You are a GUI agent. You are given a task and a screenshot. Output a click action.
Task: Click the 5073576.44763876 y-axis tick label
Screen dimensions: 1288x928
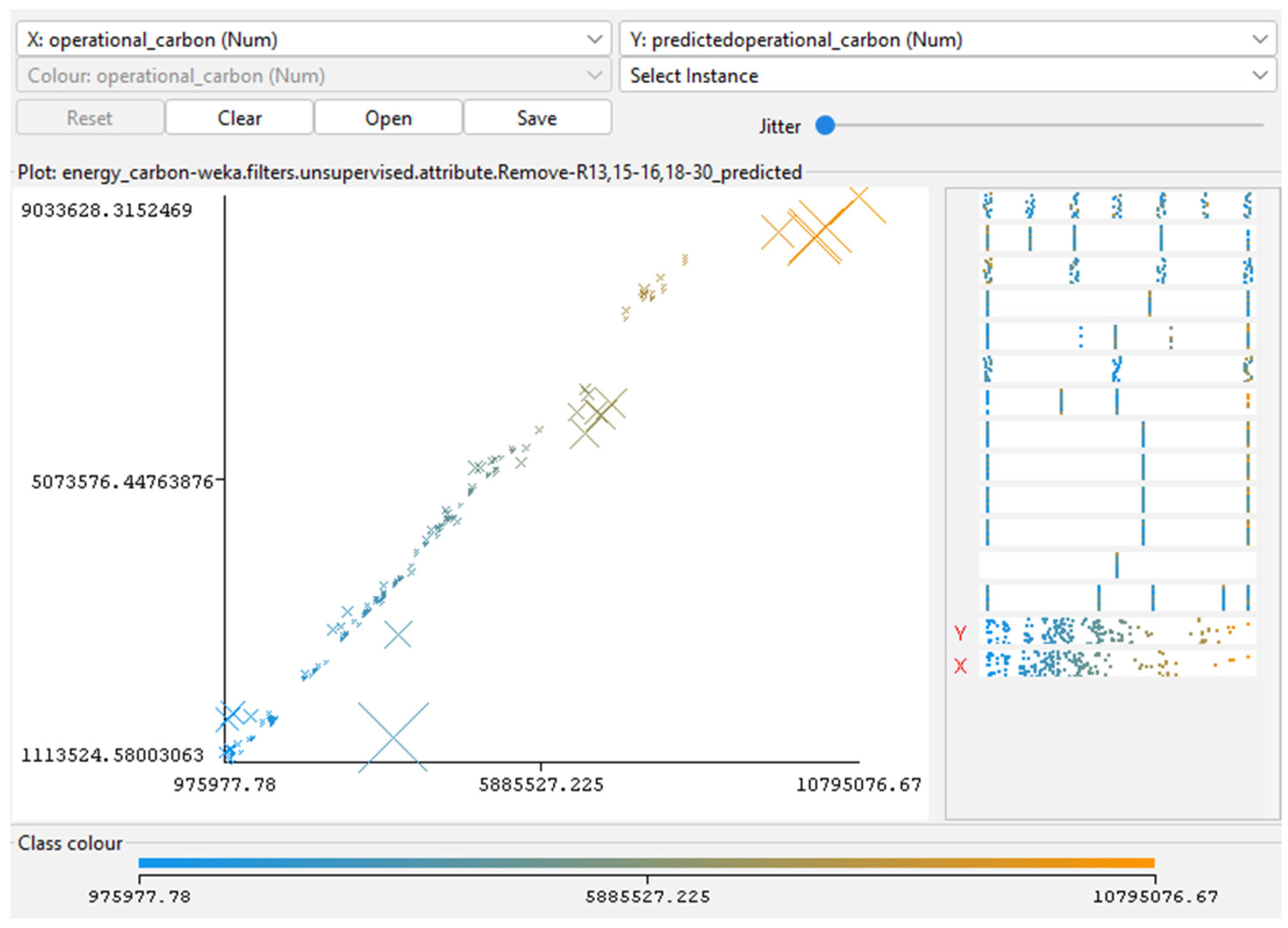pyautogui.click(x=122, y=482)
